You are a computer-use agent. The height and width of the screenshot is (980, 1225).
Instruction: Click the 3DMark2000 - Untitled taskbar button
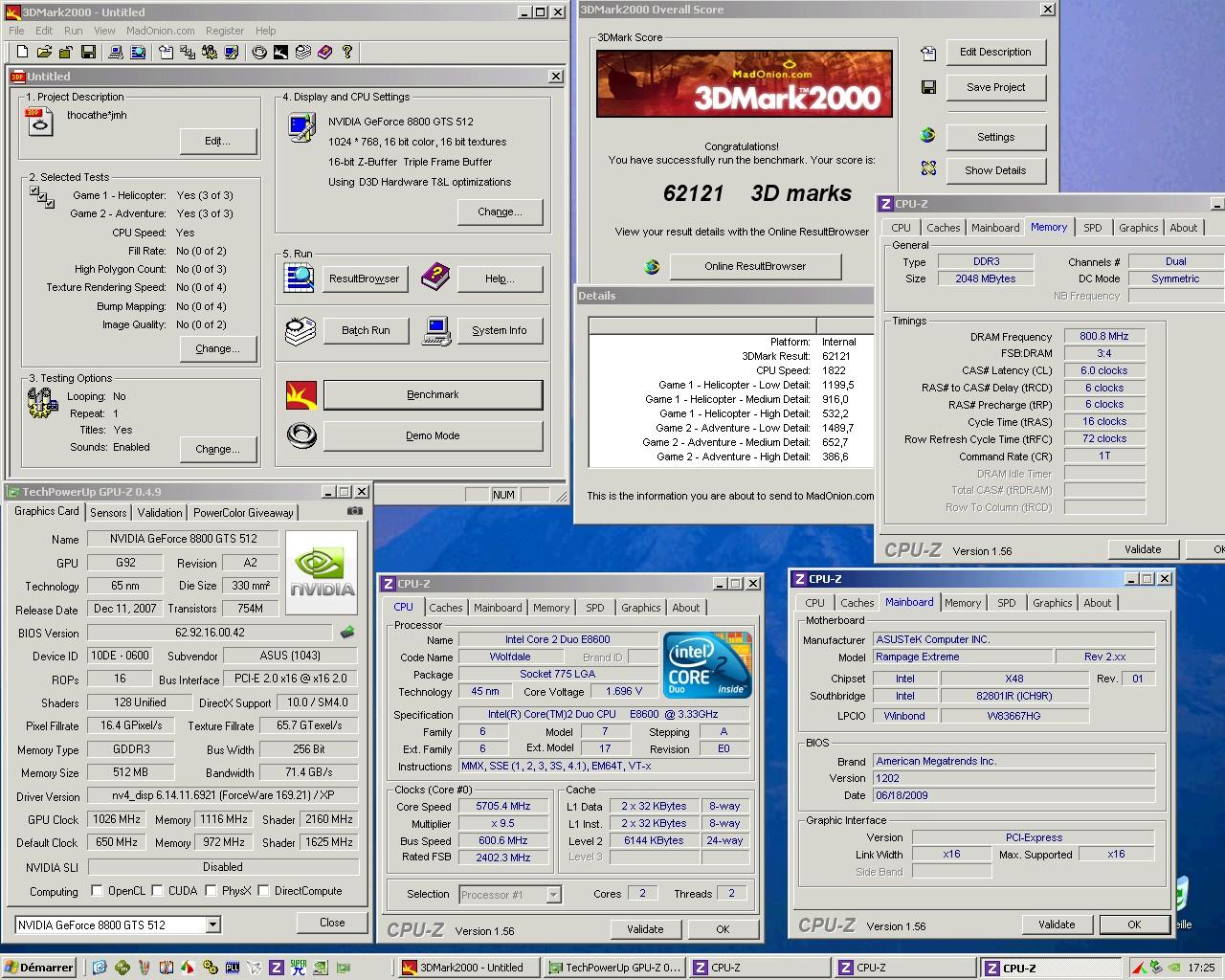coord(468,968)
